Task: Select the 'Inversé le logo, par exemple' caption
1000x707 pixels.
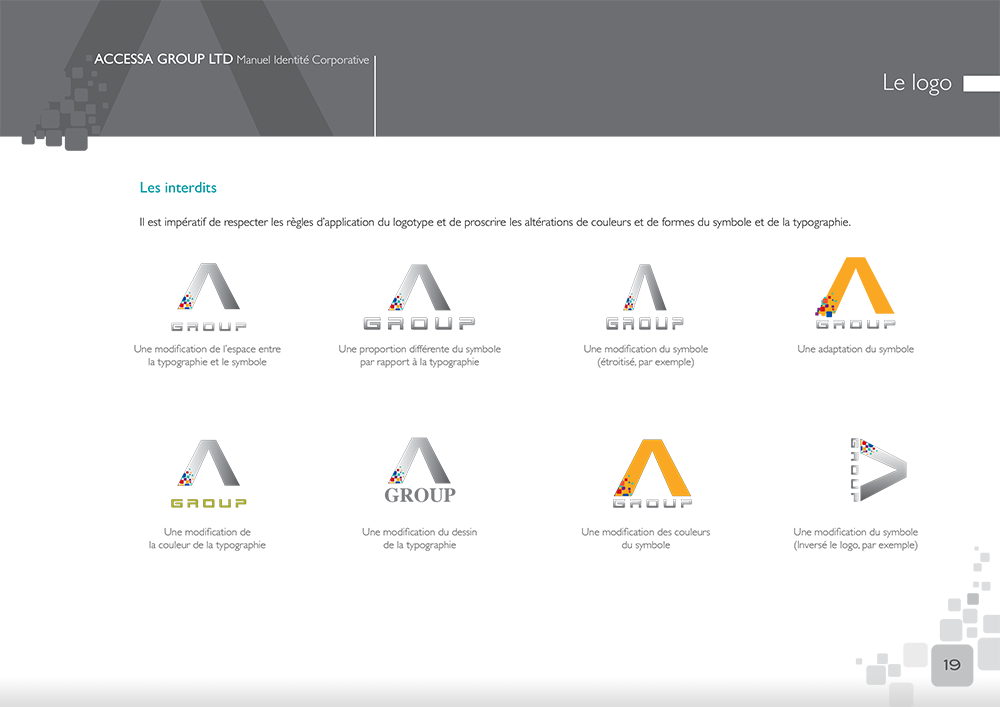Action: click(x=855, y=545)
